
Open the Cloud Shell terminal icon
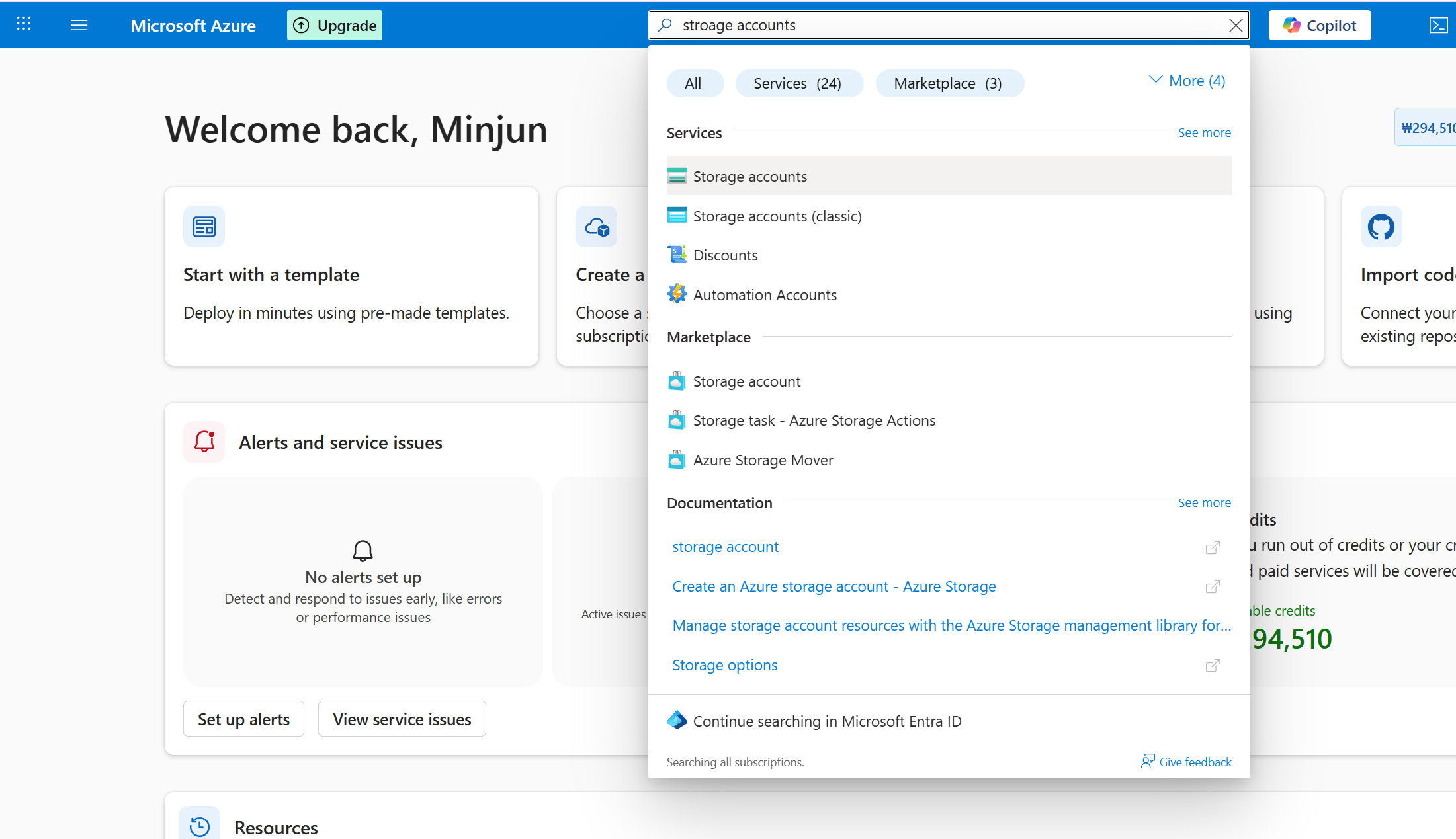coord(1438,25)
